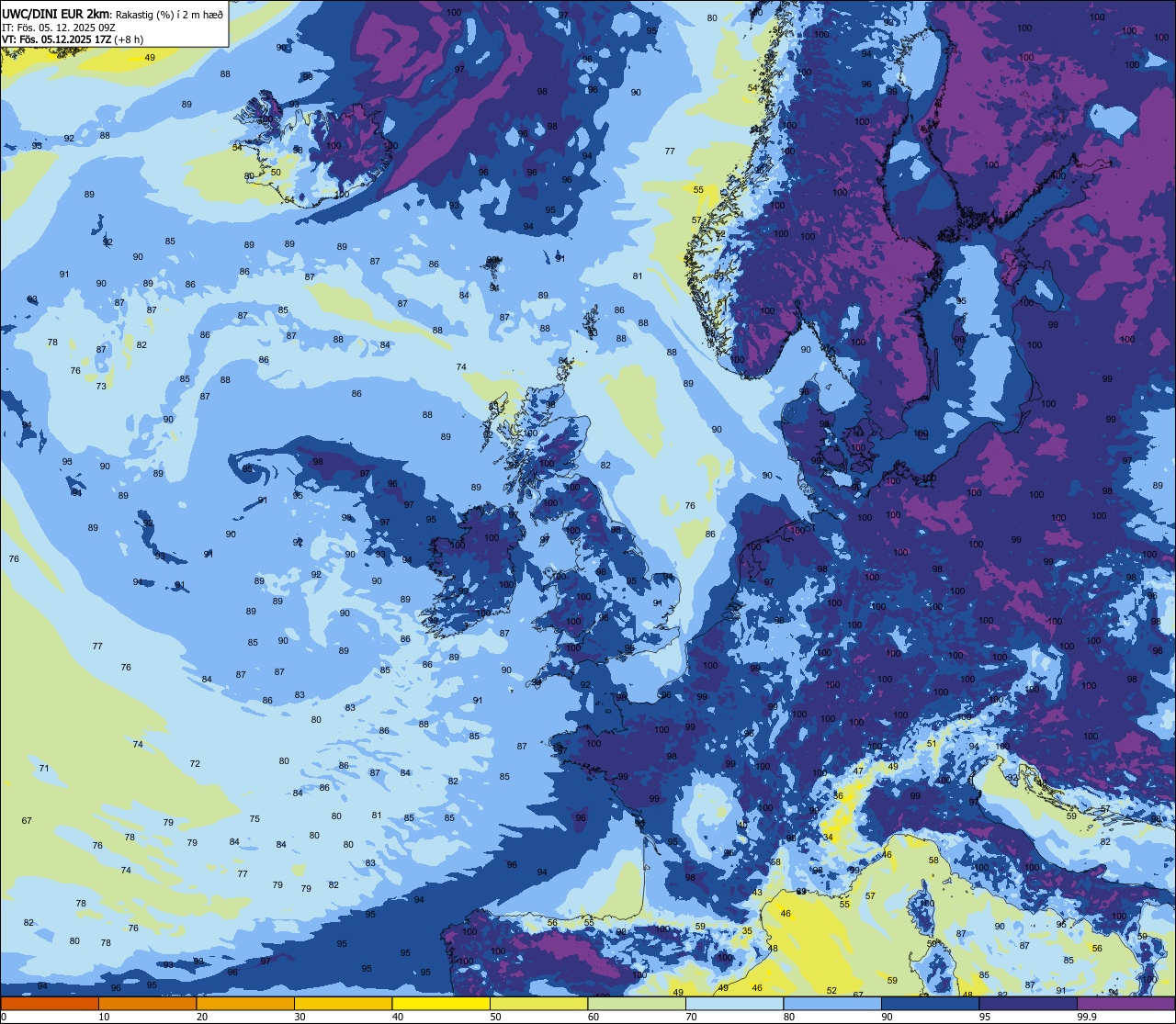Click the "30" legend scale label
Screen dimensions: 1176x1024
(300, 1017)
